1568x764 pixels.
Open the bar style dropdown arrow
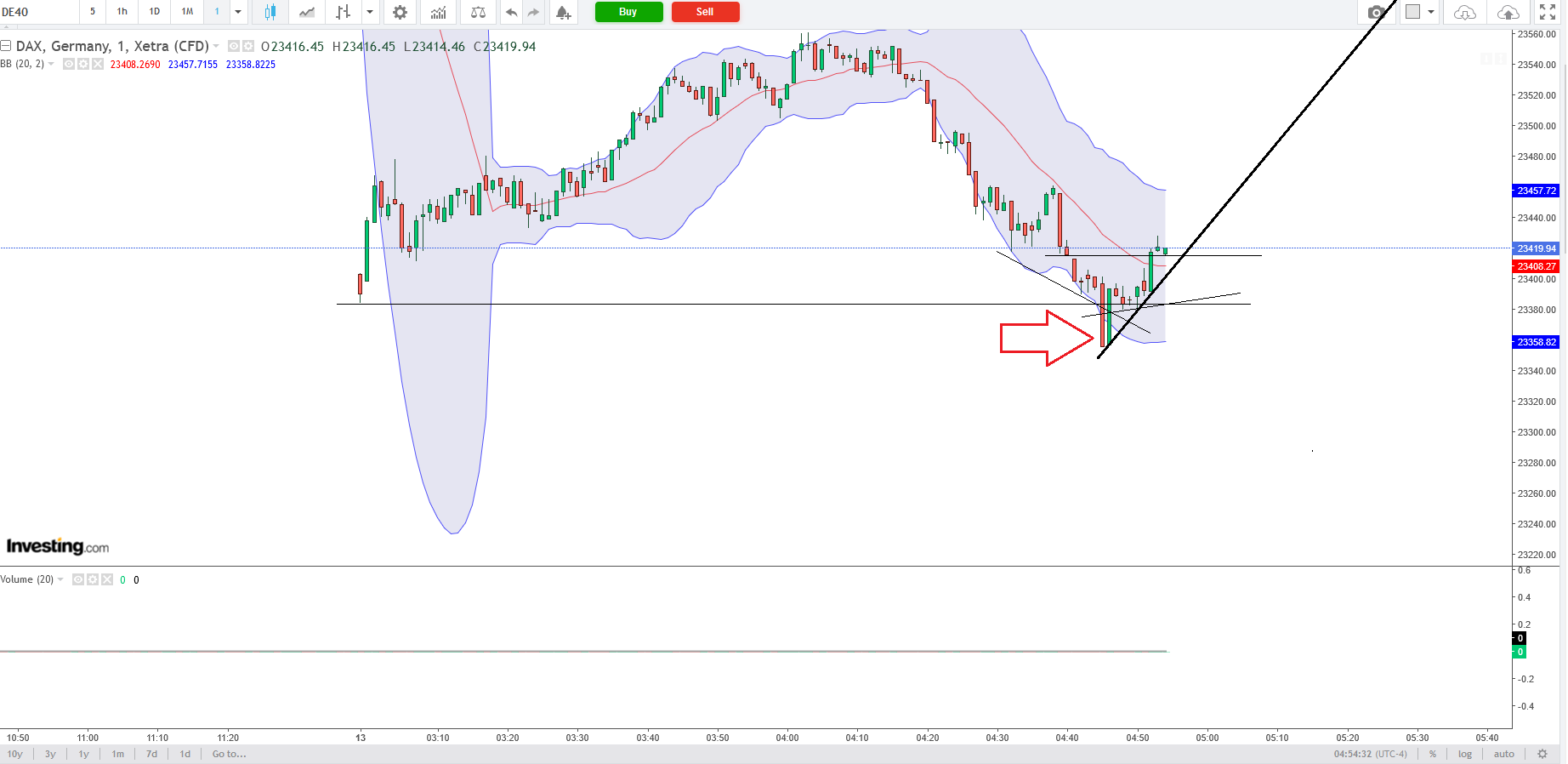tap(370, 12)
